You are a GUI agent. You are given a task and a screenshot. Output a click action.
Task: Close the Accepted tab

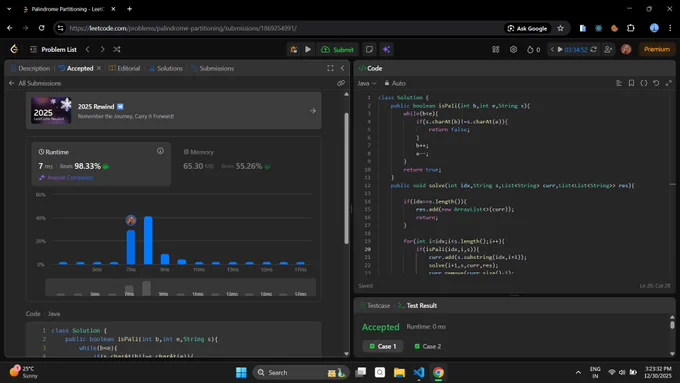[x=99, y=68]
